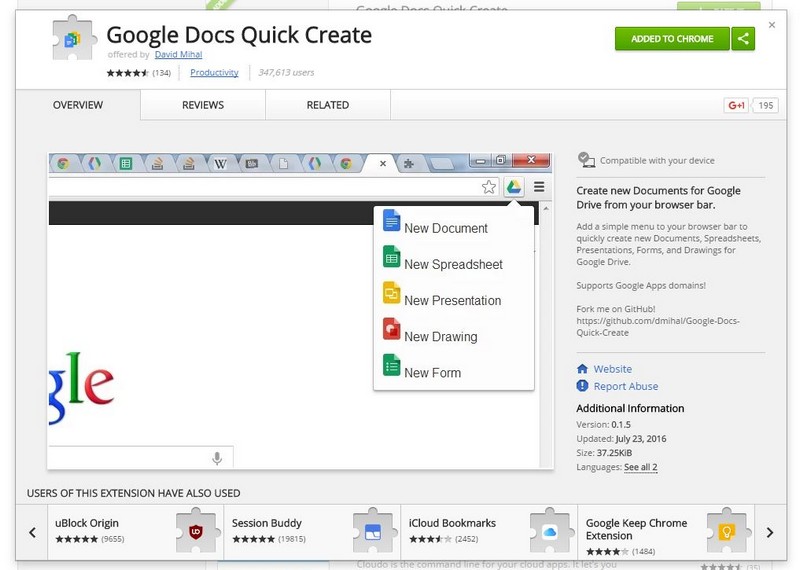Click the Website home icon
Viewport: 800px width, 570px height.
pos(582,369)
